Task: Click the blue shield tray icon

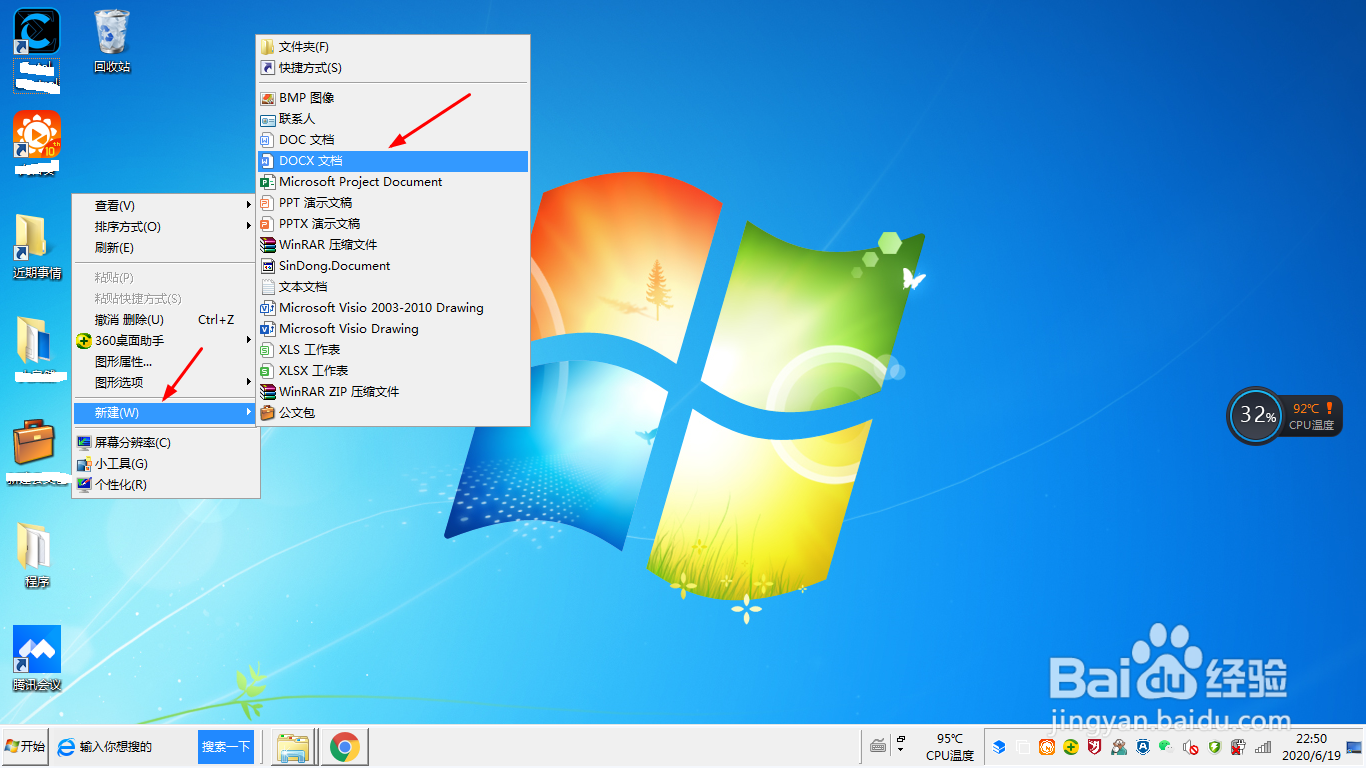Action: 1143,747
